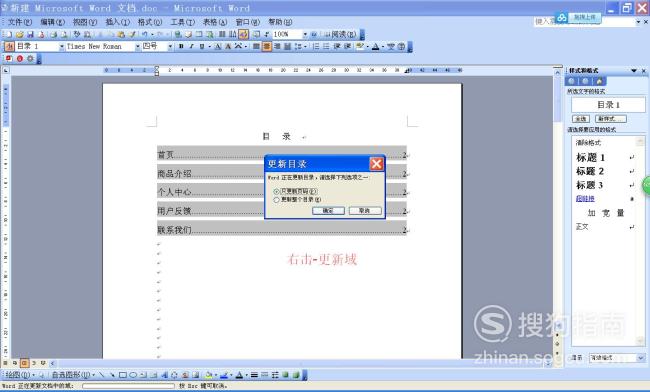Image resolution: width=650 pixels, height=392 pixels.
Task: Open the 格式 Format menu
Action: tap(150, 22)
